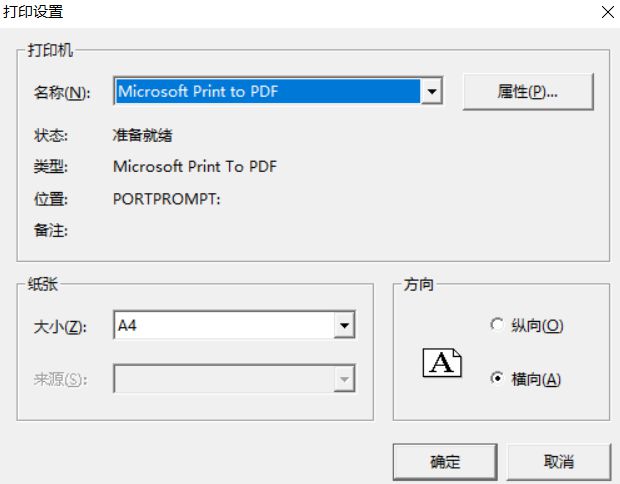Viewport: 620px width, 484px height.
Task: Click the 取消 cancel button
Action: click(x=559, y=462)
